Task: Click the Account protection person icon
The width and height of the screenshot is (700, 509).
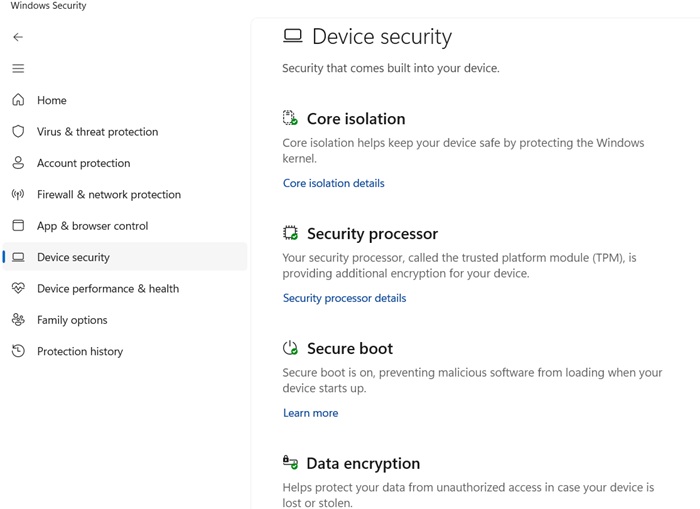Action: pos(18,163)
